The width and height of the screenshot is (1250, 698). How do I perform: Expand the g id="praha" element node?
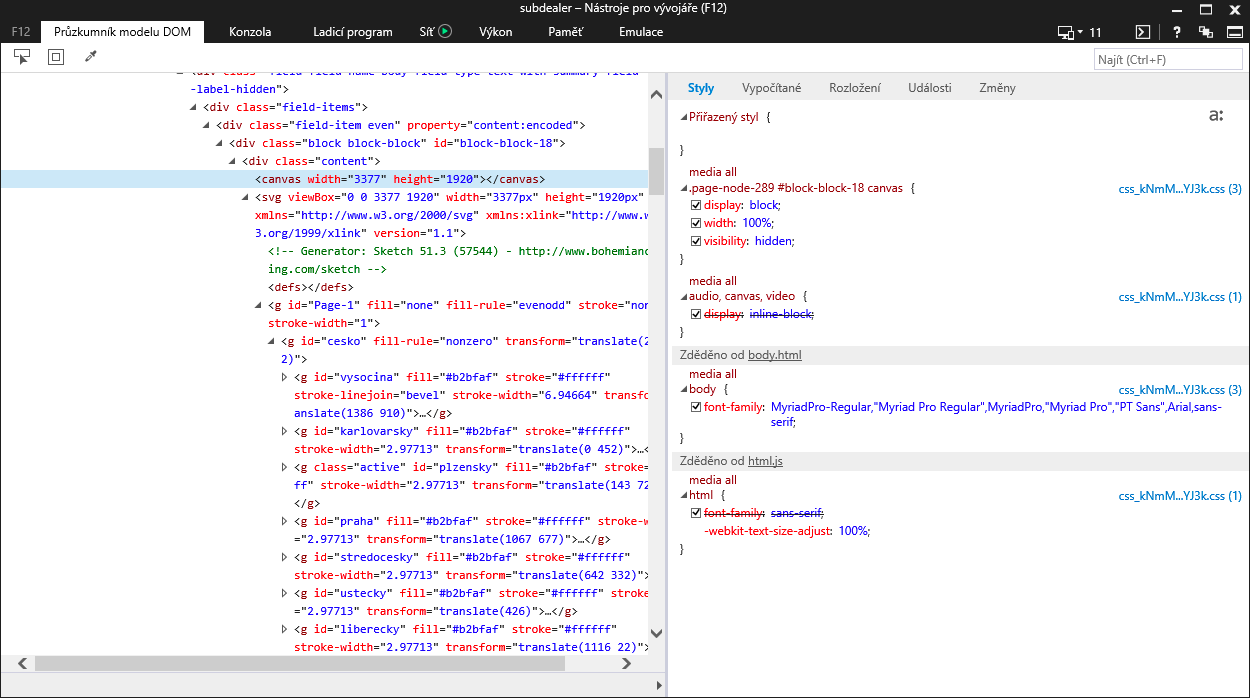click(x=285, y=521)
